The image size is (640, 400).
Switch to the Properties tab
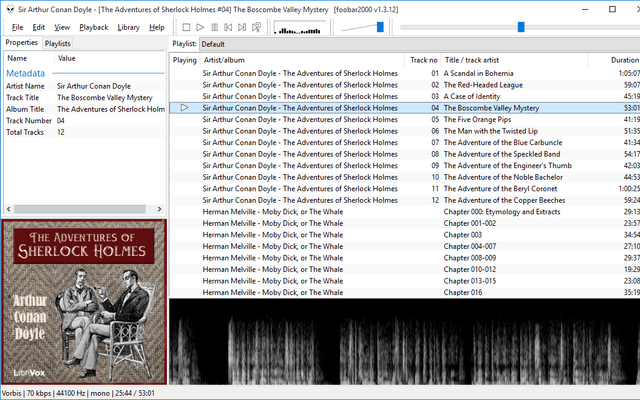tap(22, 42)
